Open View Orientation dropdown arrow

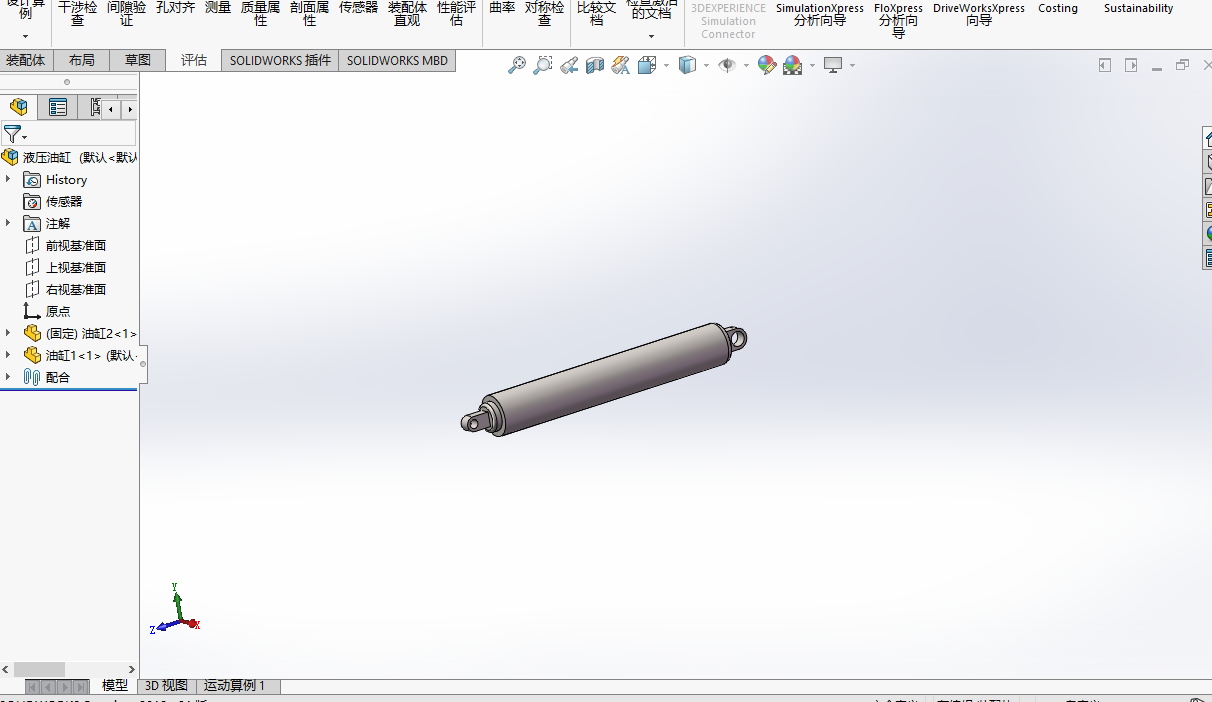click(665, 66)
